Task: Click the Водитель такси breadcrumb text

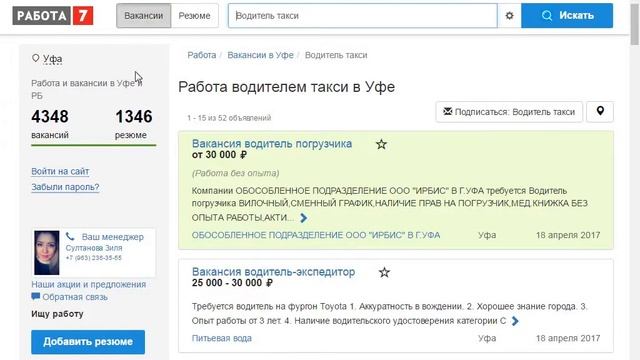Action: pyautogui.click(x=336, y=55)
